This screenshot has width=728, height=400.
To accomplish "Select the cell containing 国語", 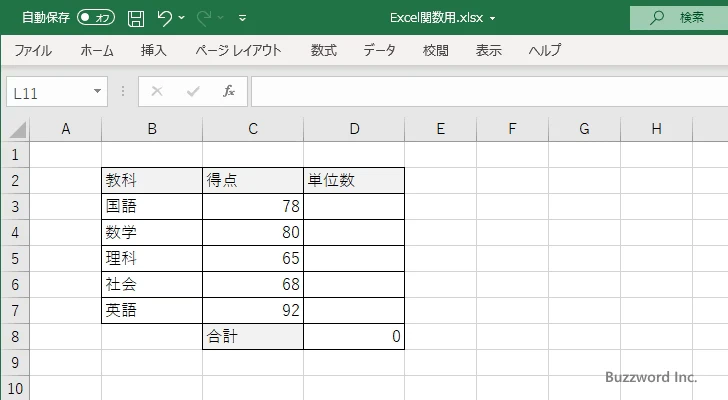I will [152, 206].
